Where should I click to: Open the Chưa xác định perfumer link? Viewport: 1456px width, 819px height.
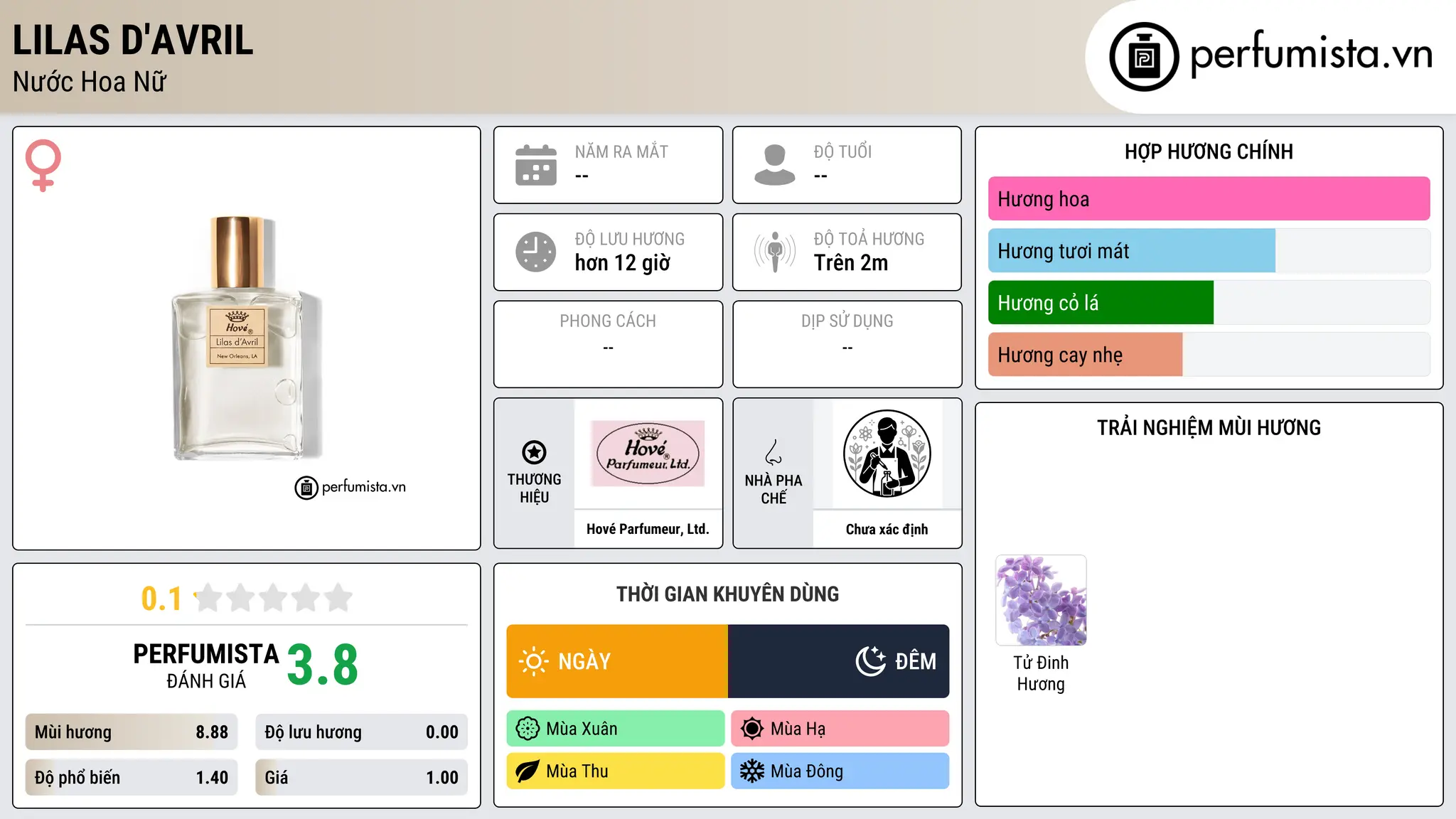point(887,529)
